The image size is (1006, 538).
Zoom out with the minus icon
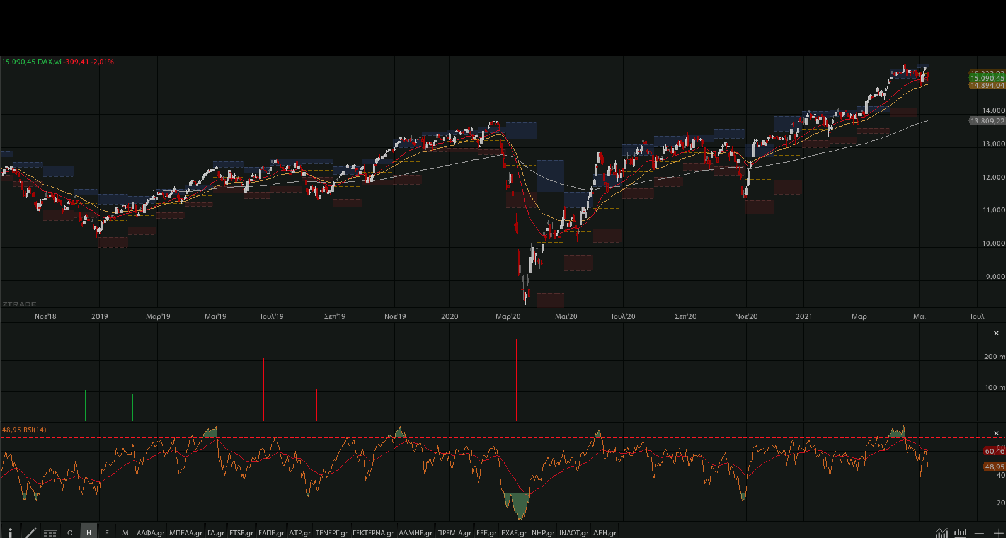pos(979,534)
